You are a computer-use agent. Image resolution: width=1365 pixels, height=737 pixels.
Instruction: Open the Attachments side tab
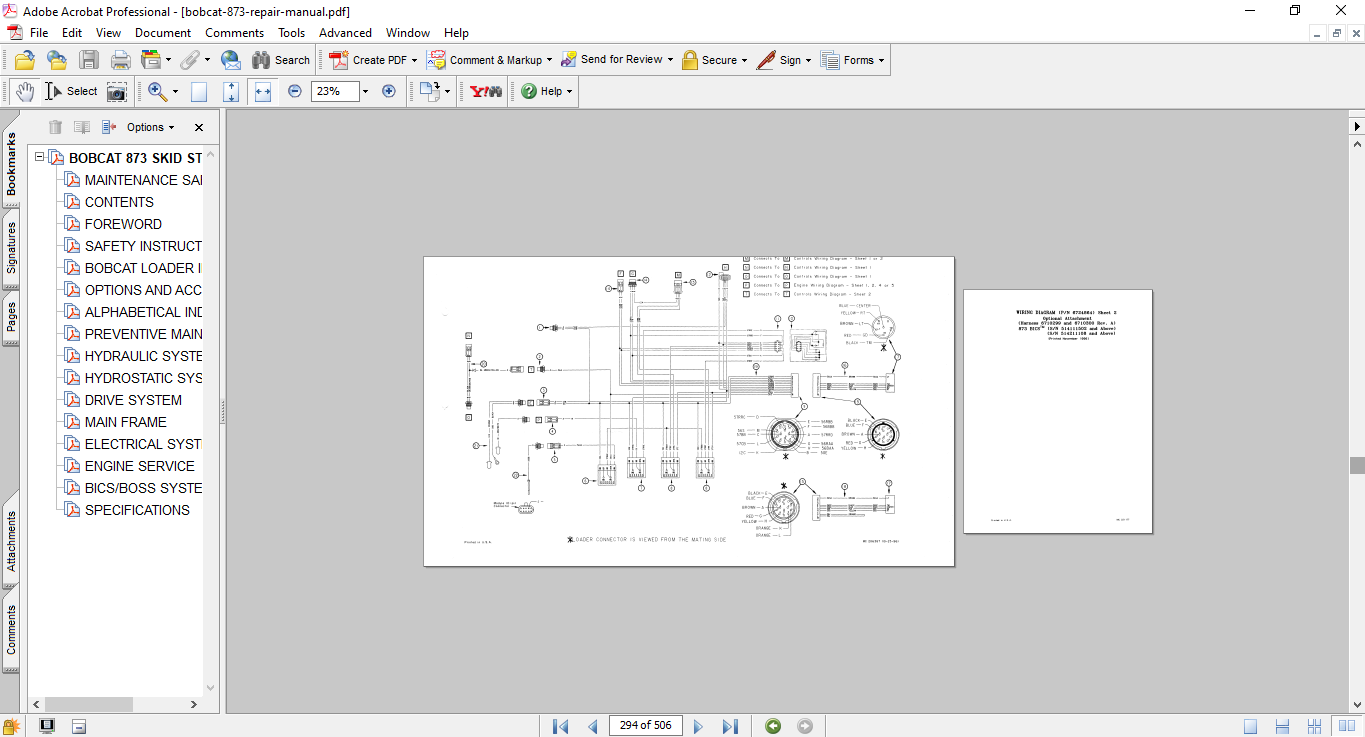point(12,541)
